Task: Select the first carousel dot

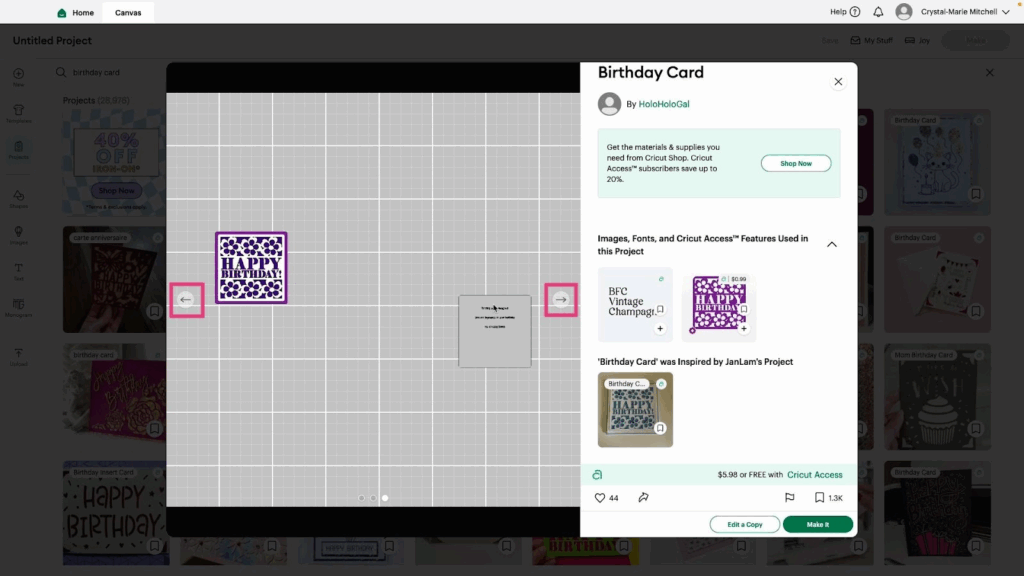Action: [361, 498]
